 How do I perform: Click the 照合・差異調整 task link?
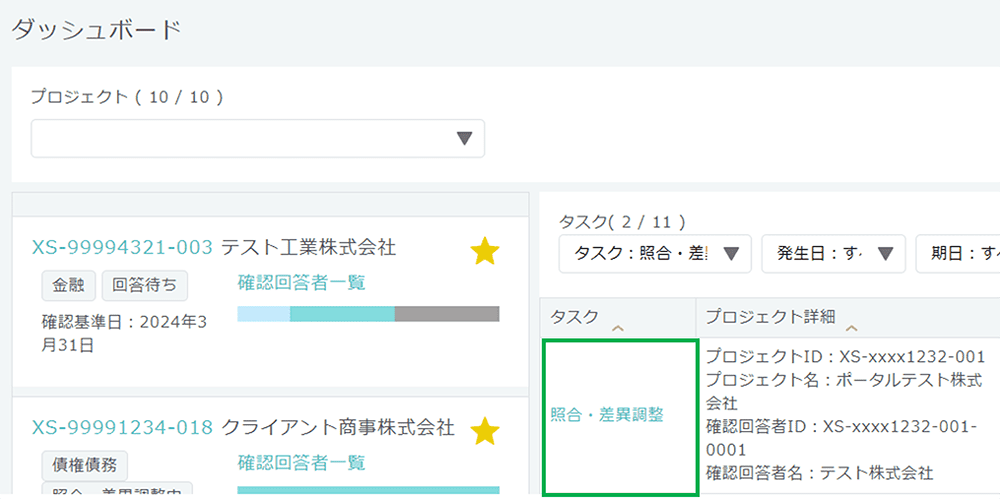click(x=606, y=415)
